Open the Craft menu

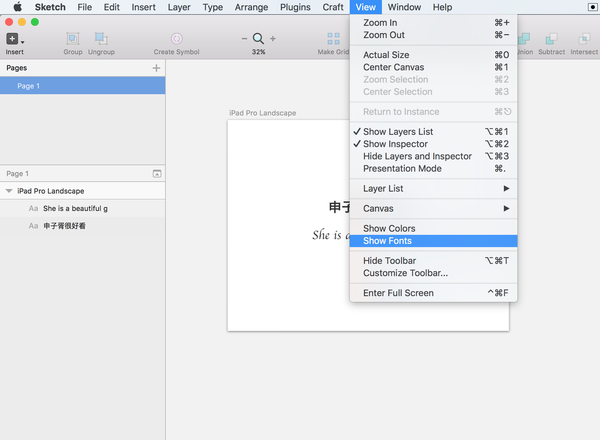coord(333,7)
